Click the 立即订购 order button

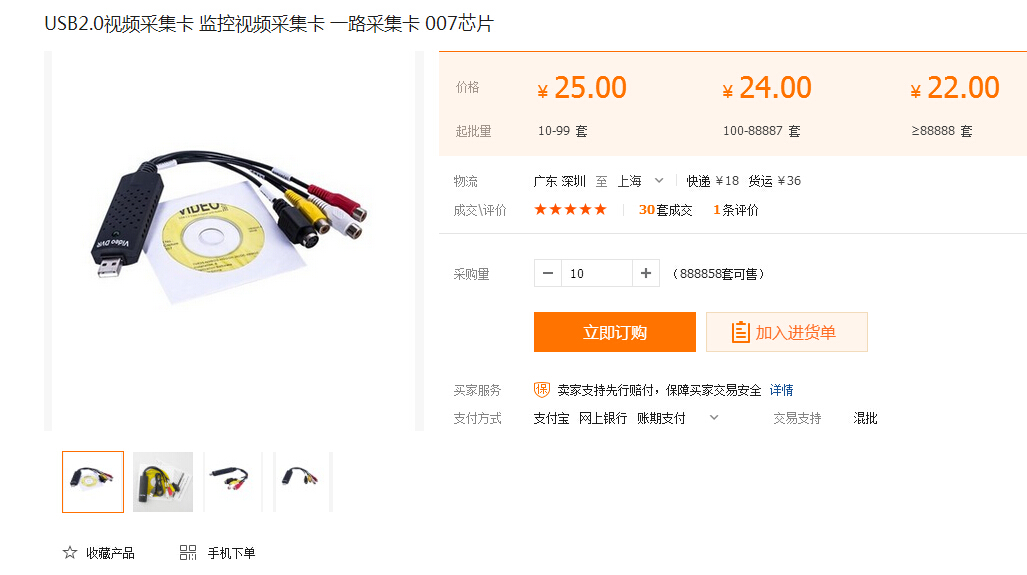(614, 332)
